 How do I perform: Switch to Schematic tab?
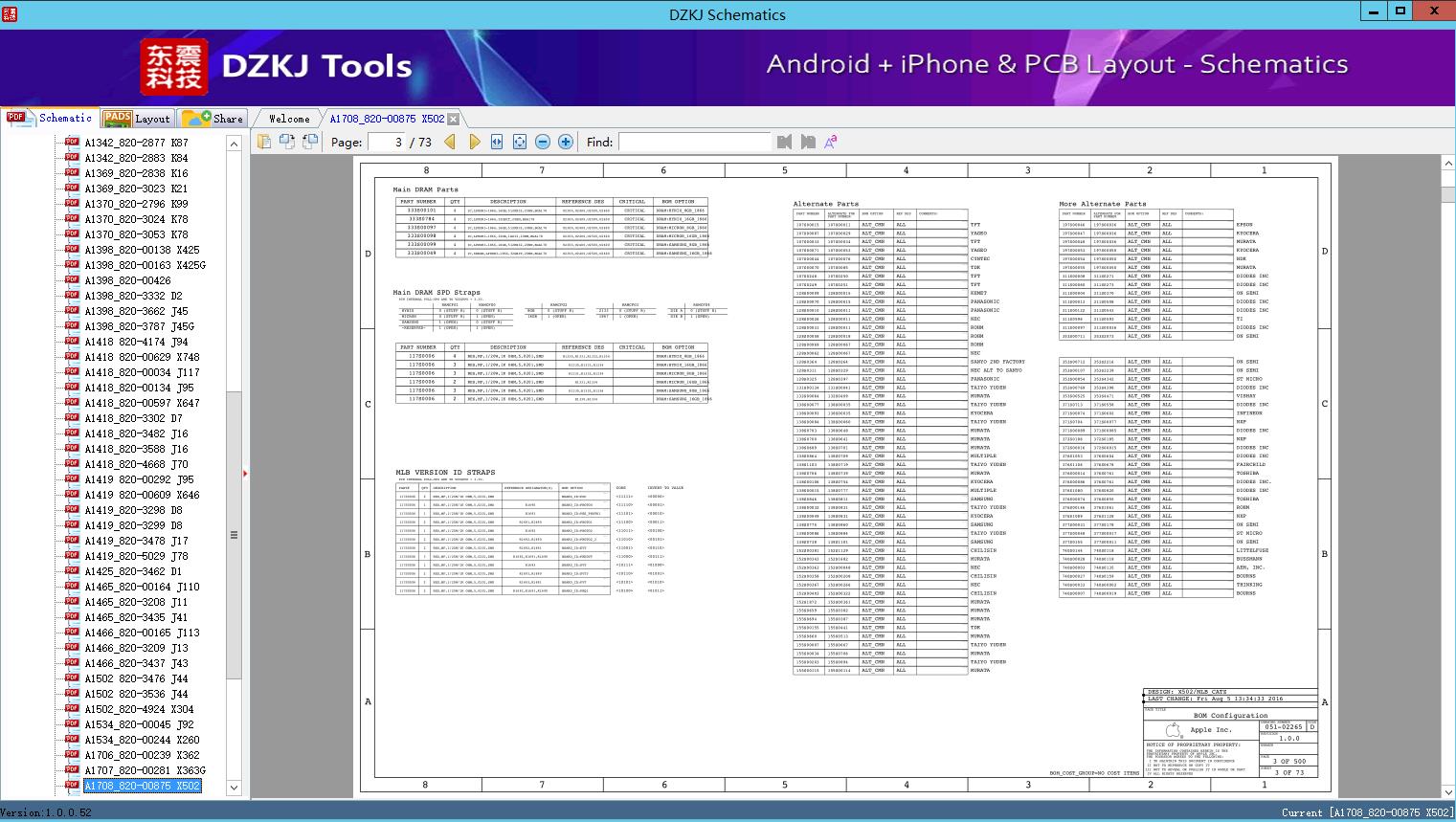tap(50, 118)
